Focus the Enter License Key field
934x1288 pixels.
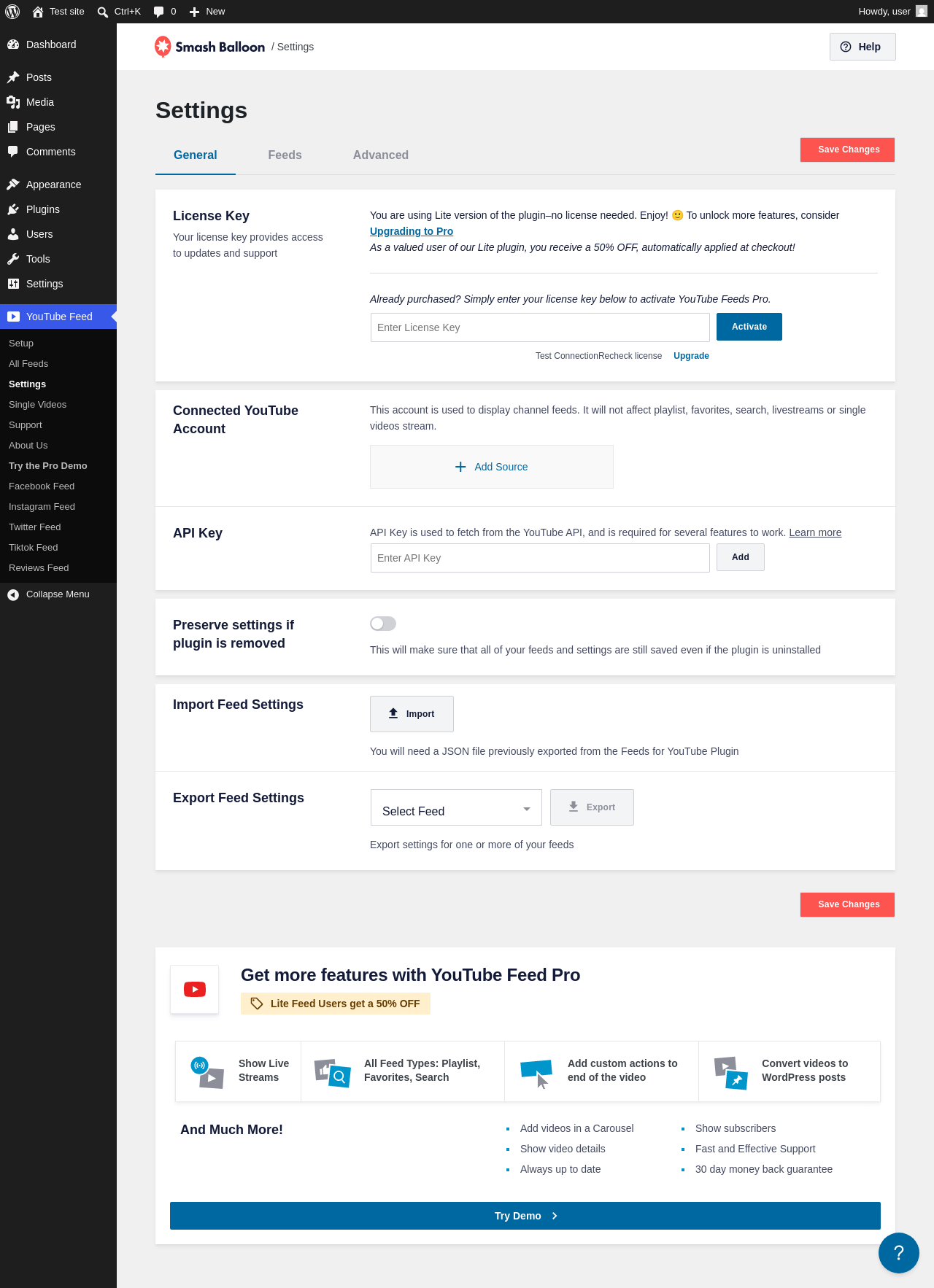(x=540, y=327)
